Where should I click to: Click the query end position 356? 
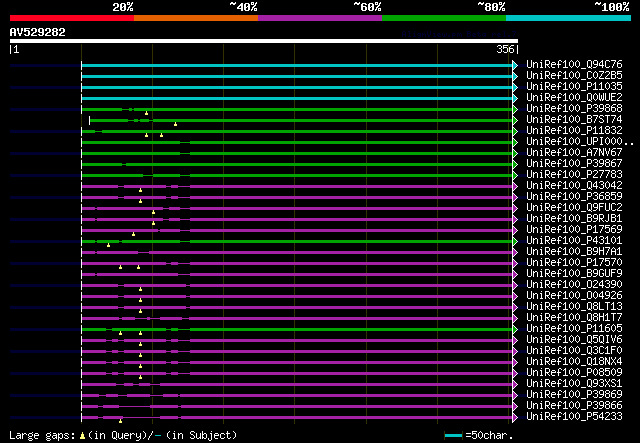(x=505, y=49)
